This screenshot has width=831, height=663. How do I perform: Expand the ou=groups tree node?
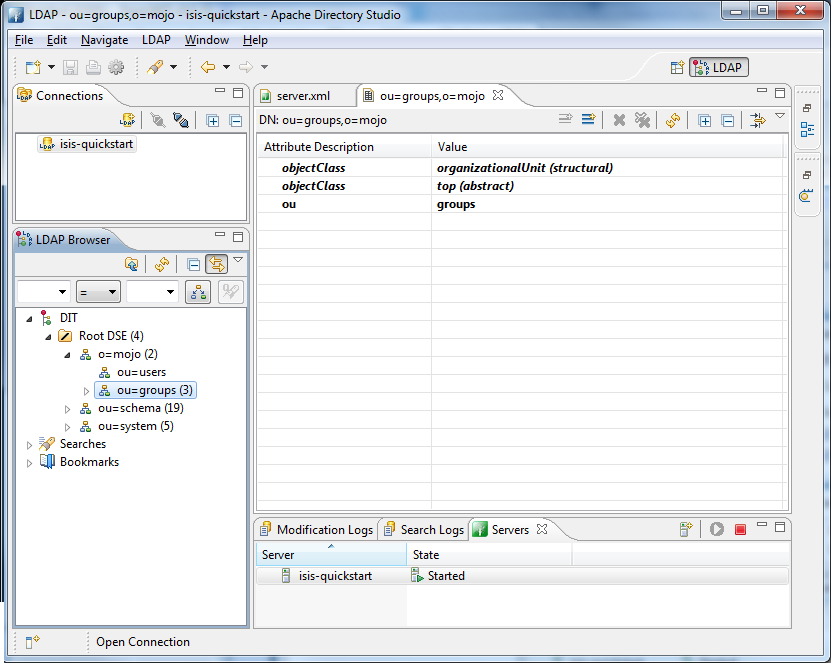[x=85, y=390]
